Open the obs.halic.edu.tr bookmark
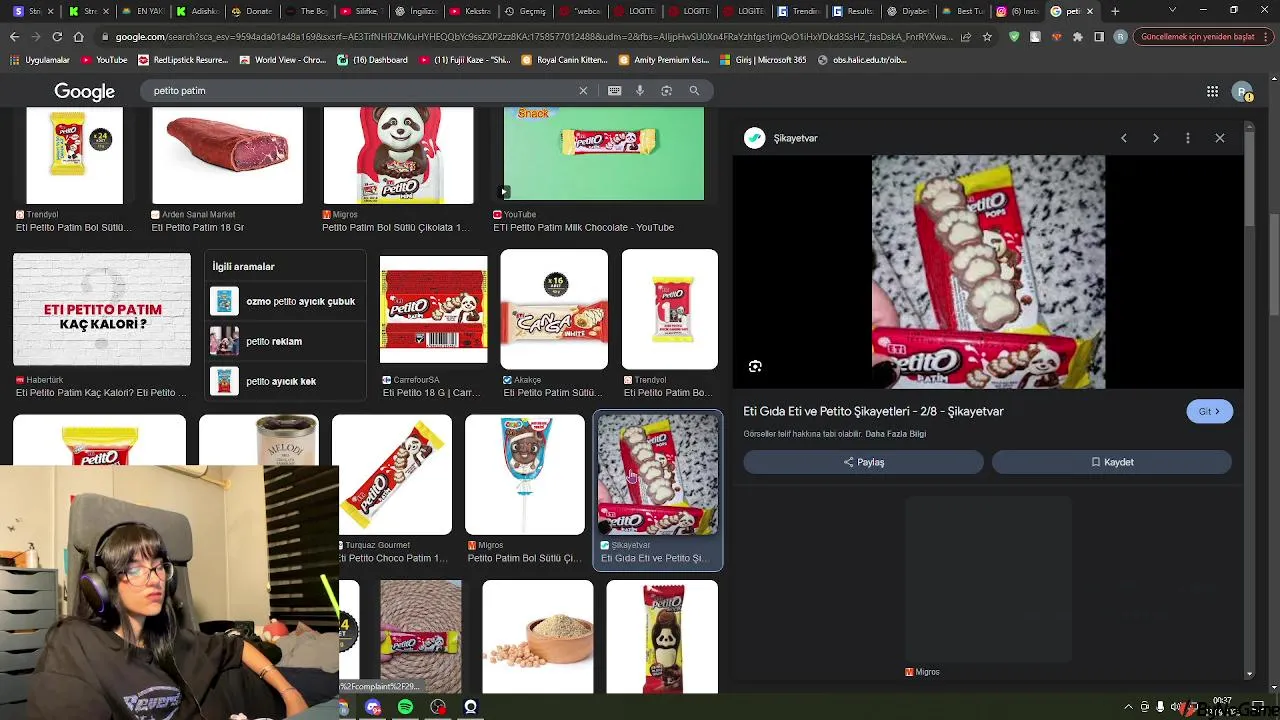1280x720 pixels. tap(862, 60)
